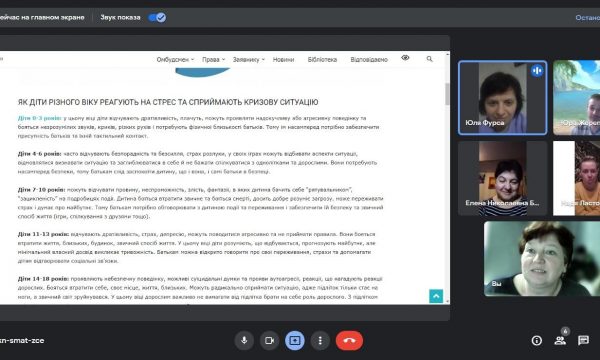The height and width of the screenshot is (360, 600).
Task: Click the teal back-to-top arrow button
Action: (x=436, y=296)
